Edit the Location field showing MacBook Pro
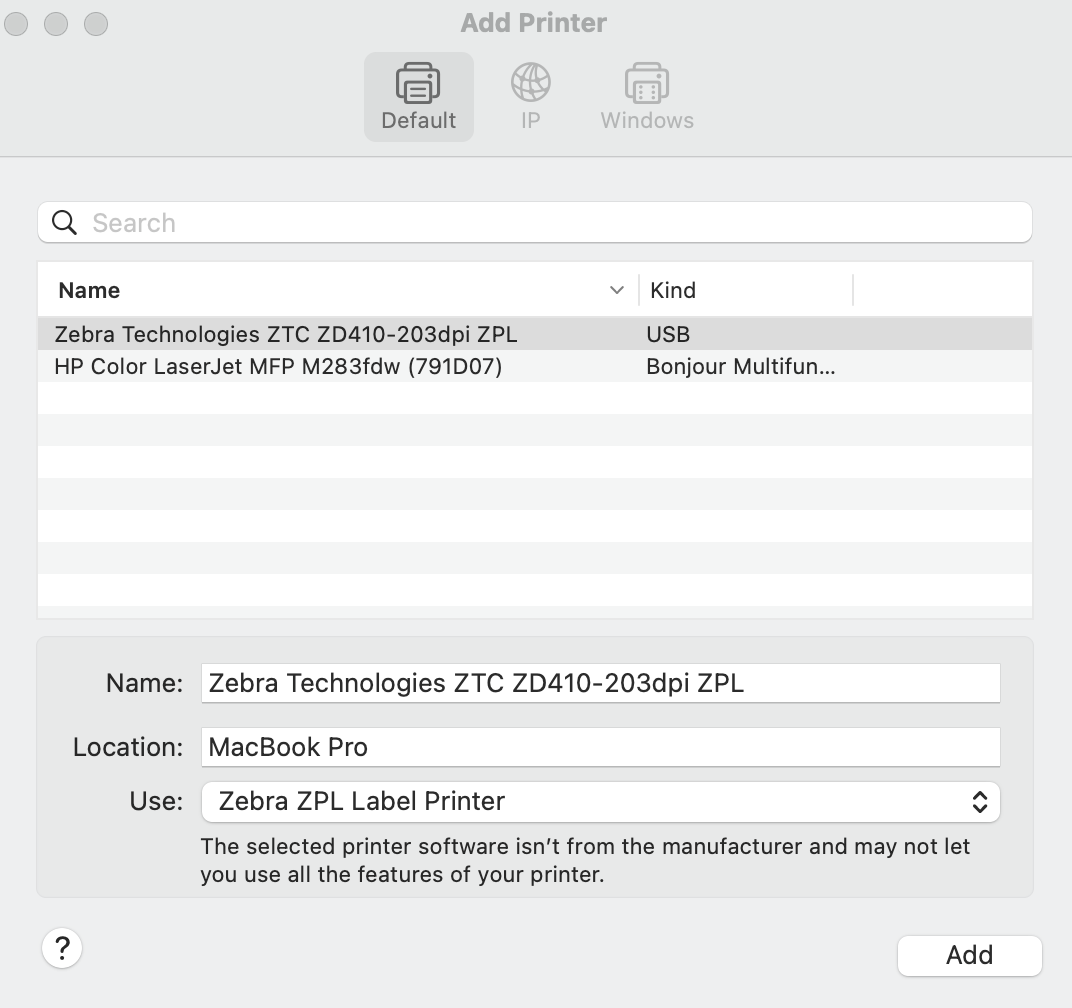The height and width of the screenshot is (1008, 1072). point(600,747)
